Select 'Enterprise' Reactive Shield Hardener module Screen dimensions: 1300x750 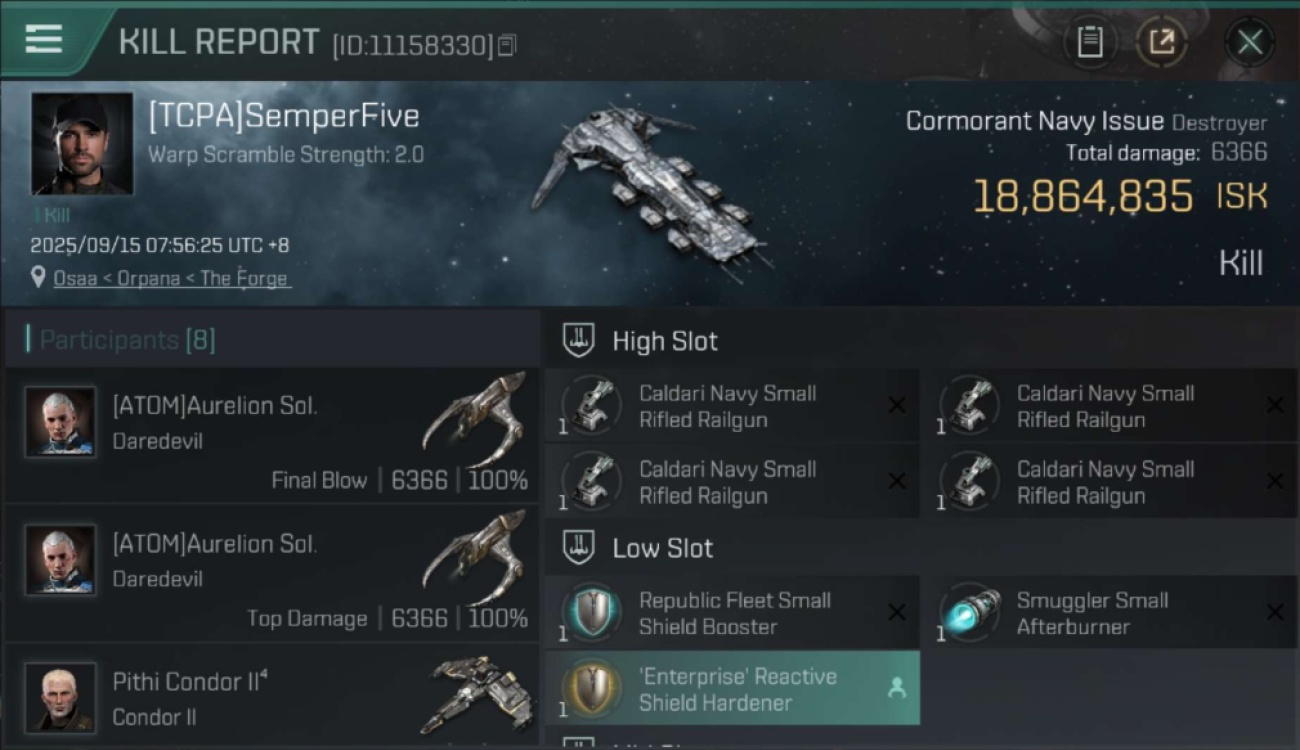coord(732,689)
